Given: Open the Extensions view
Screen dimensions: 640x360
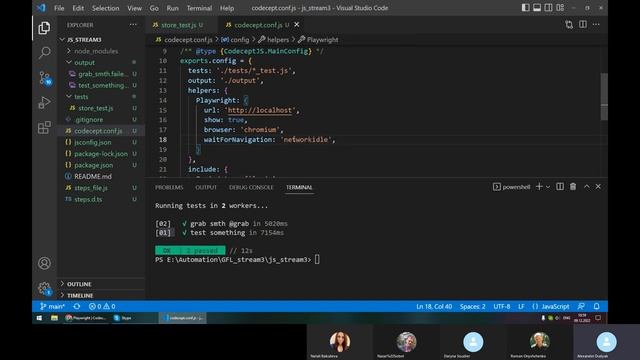Looking at the screenshot, I should [x=44, y=127].
